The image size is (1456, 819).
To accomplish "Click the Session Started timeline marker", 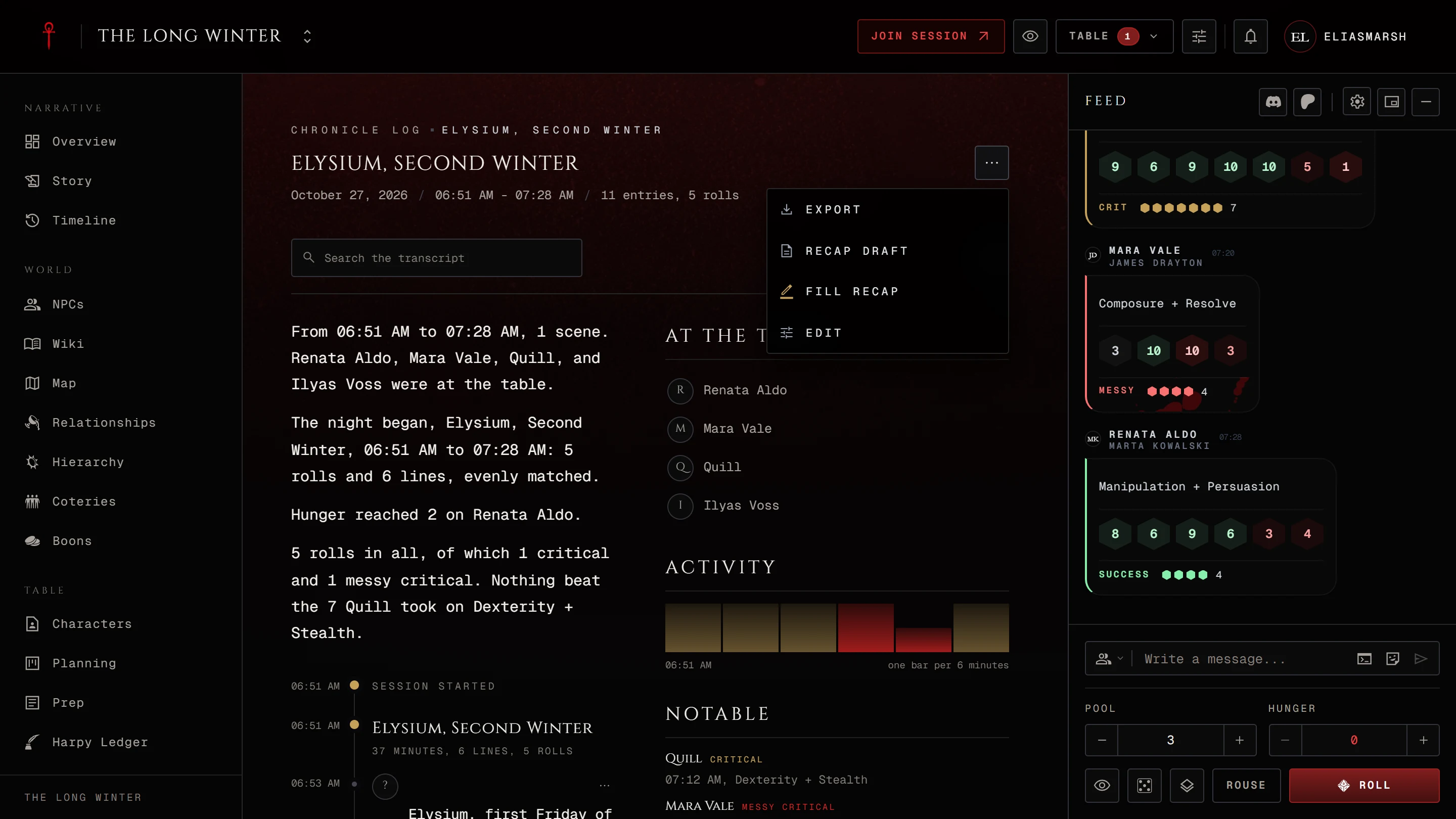I will (354, 685).
